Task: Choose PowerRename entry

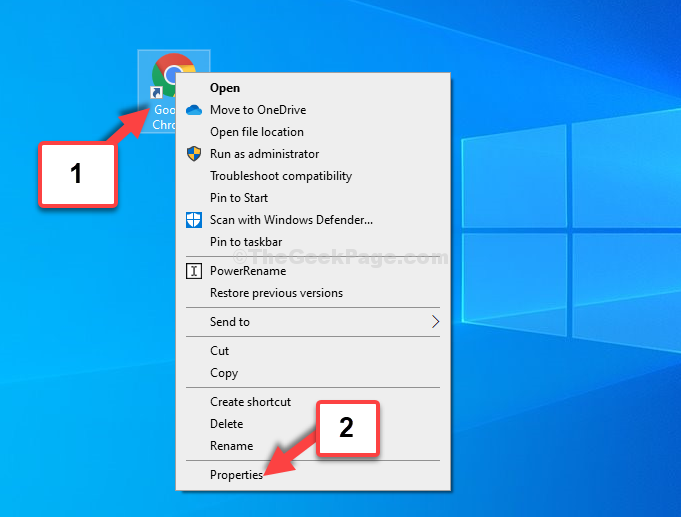Action: [313, 271]
